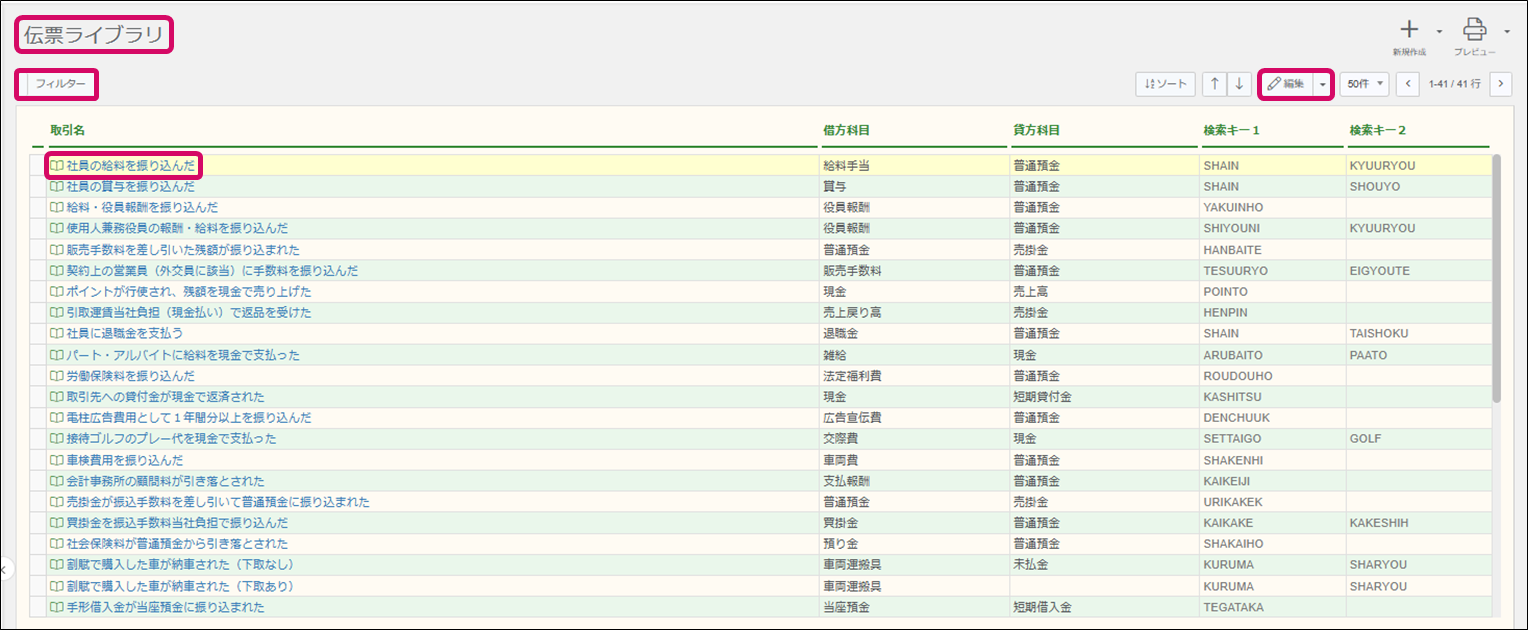Open the フィルター filter panel
The image size is (1528, 630).
[60, 84]
